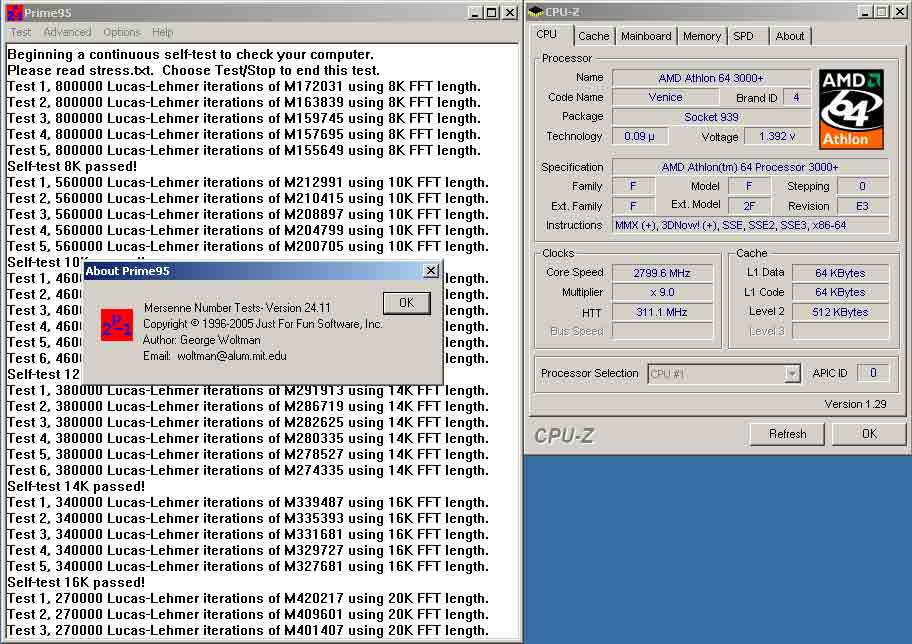
Task: Click the Level 2 value 512 KBytes
Action: [x=840, y=312]
